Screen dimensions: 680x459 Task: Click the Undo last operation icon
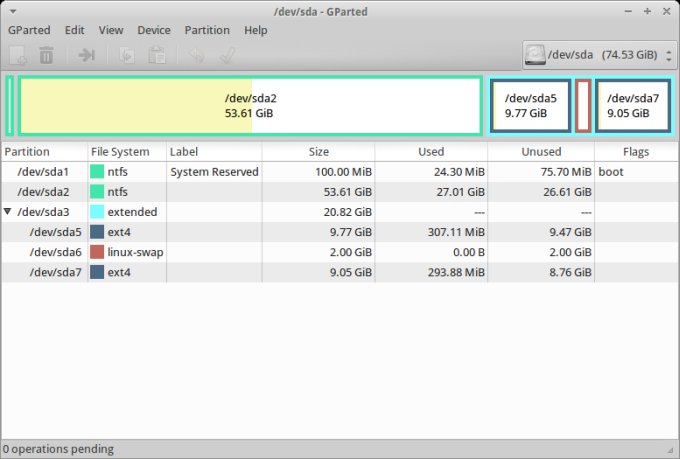pyautogui.click(x=197, y=55)
